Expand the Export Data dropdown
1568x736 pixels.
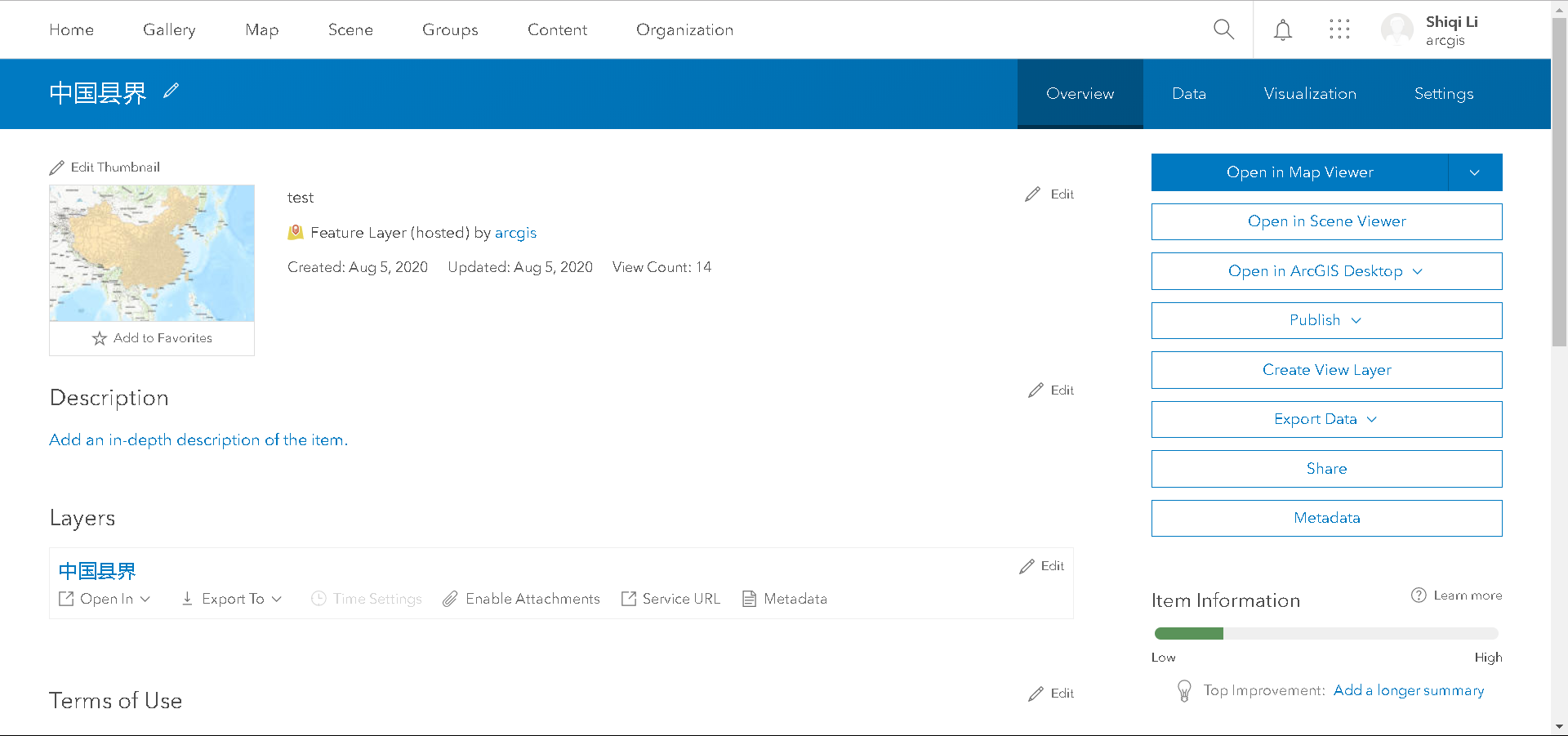point(1372,419)
